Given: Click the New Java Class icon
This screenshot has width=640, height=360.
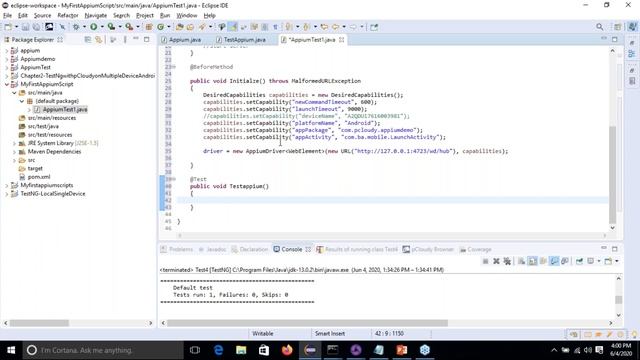Looking at the screenshot, I should 160,27.
